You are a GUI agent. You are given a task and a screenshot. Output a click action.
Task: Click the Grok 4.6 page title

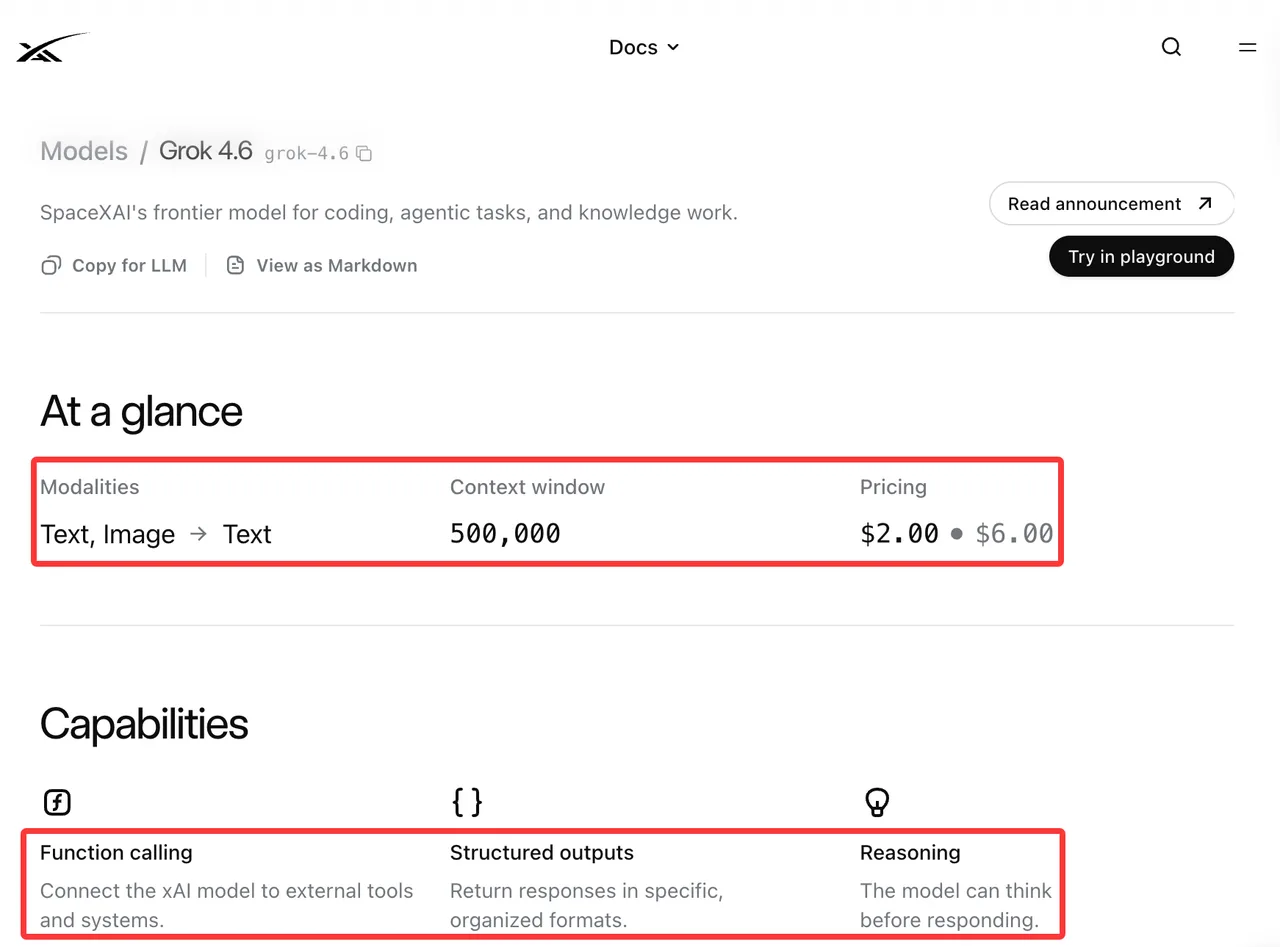[206, 151]
